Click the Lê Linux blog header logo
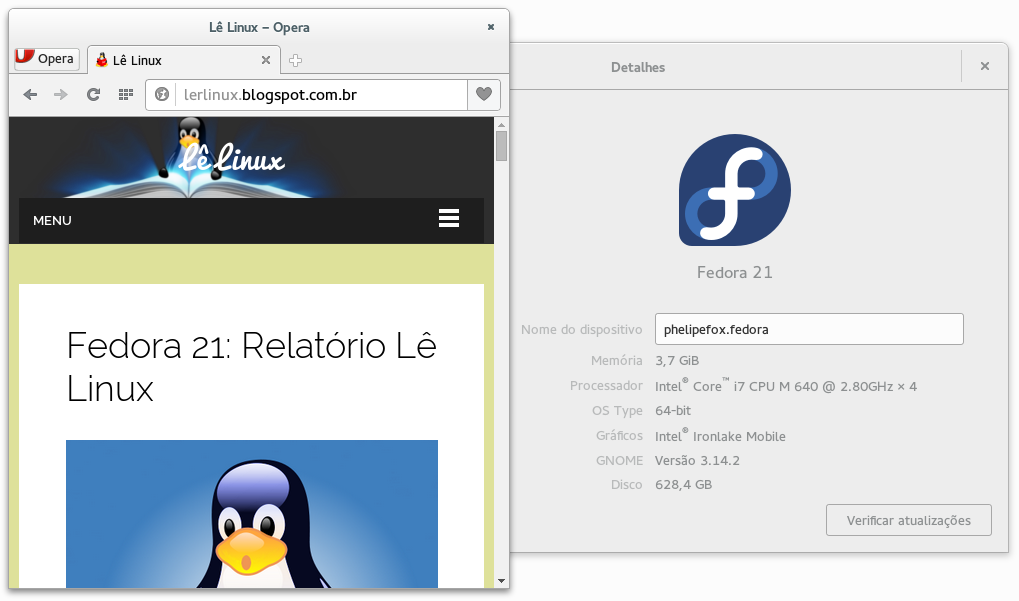Viewport: 1019px width, 601px height. click(x=232, y=158)
